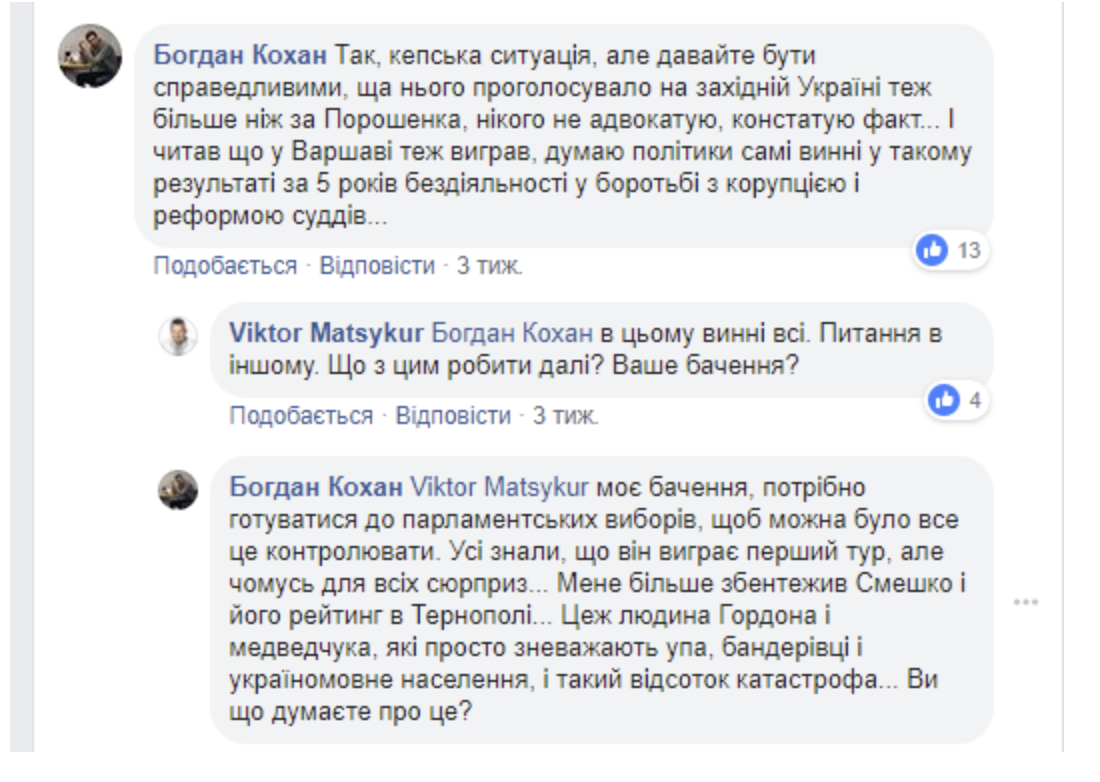Reply to Viktor Matsykur's comment via Відповісти
Image resolution: width=1100 pixels, height=782 pixels.
point(453,416)
